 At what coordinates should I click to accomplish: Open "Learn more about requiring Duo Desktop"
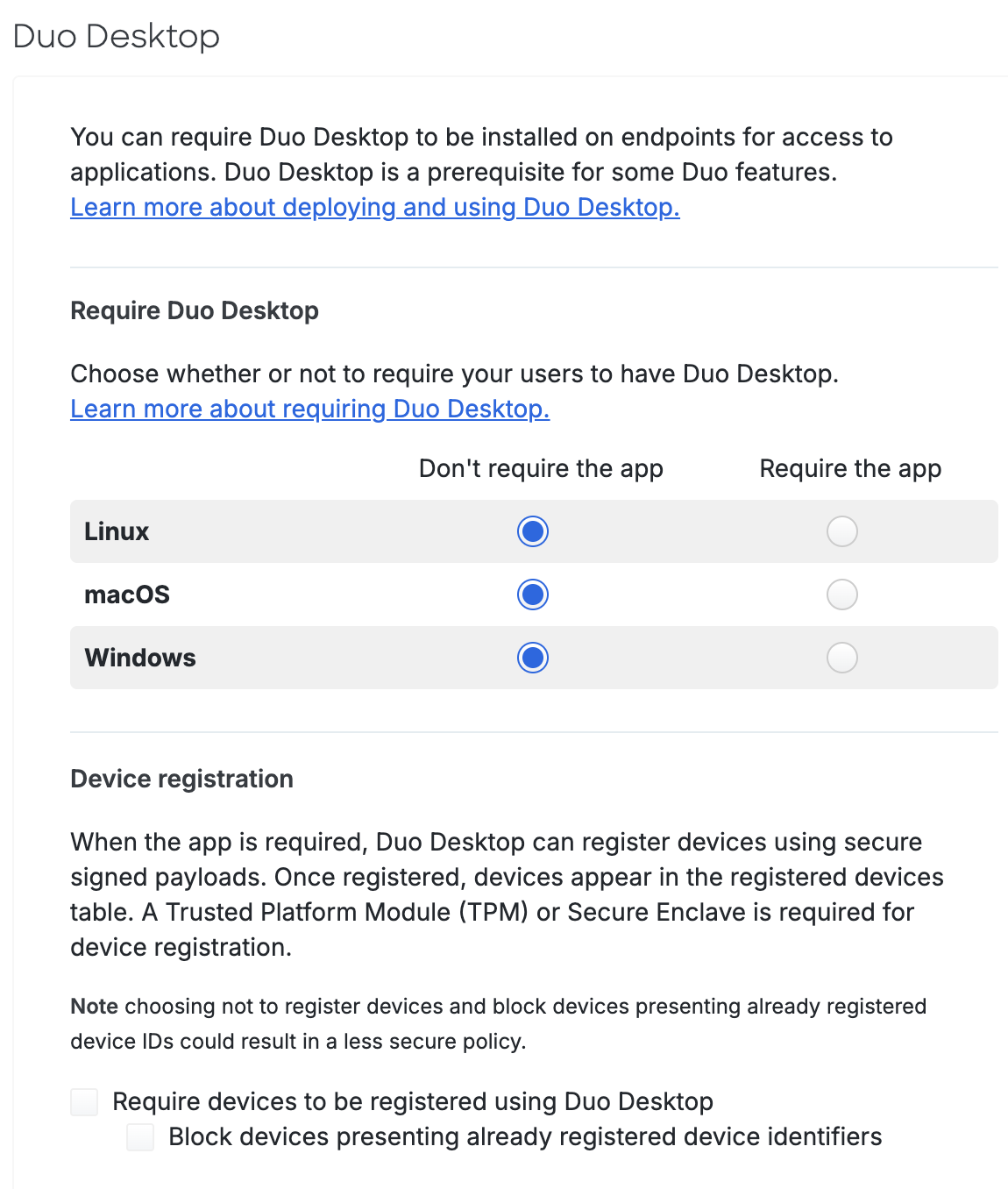tap(309, 409)
